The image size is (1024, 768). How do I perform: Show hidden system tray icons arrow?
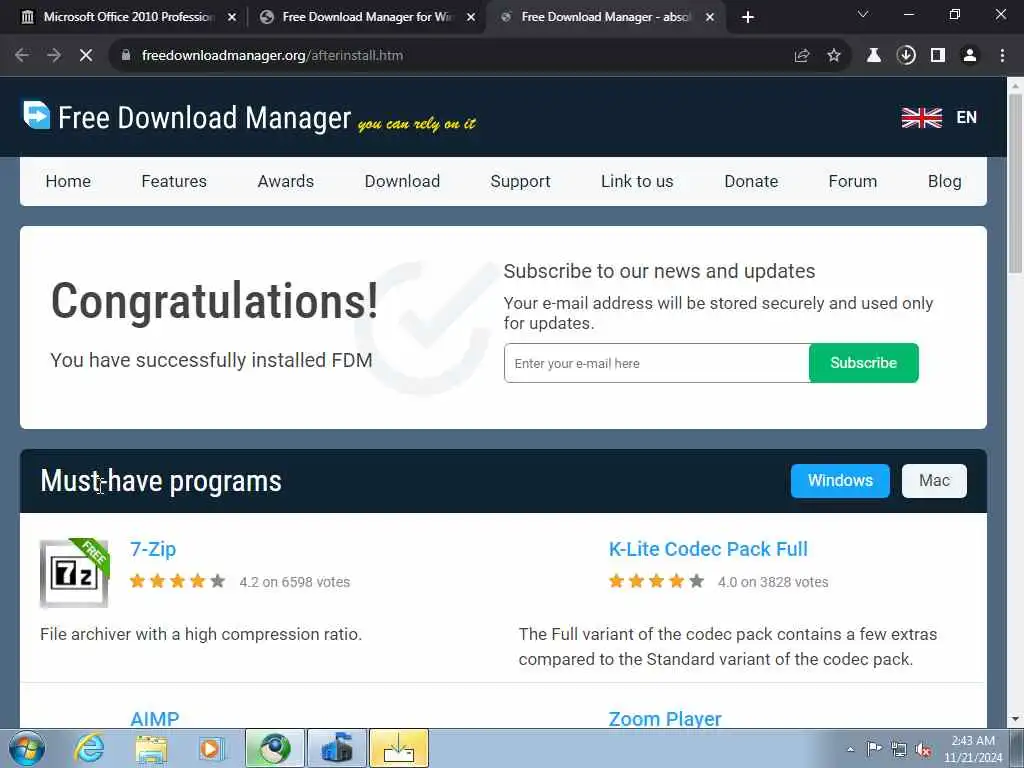pyautogui.click(x=850, y=749)
